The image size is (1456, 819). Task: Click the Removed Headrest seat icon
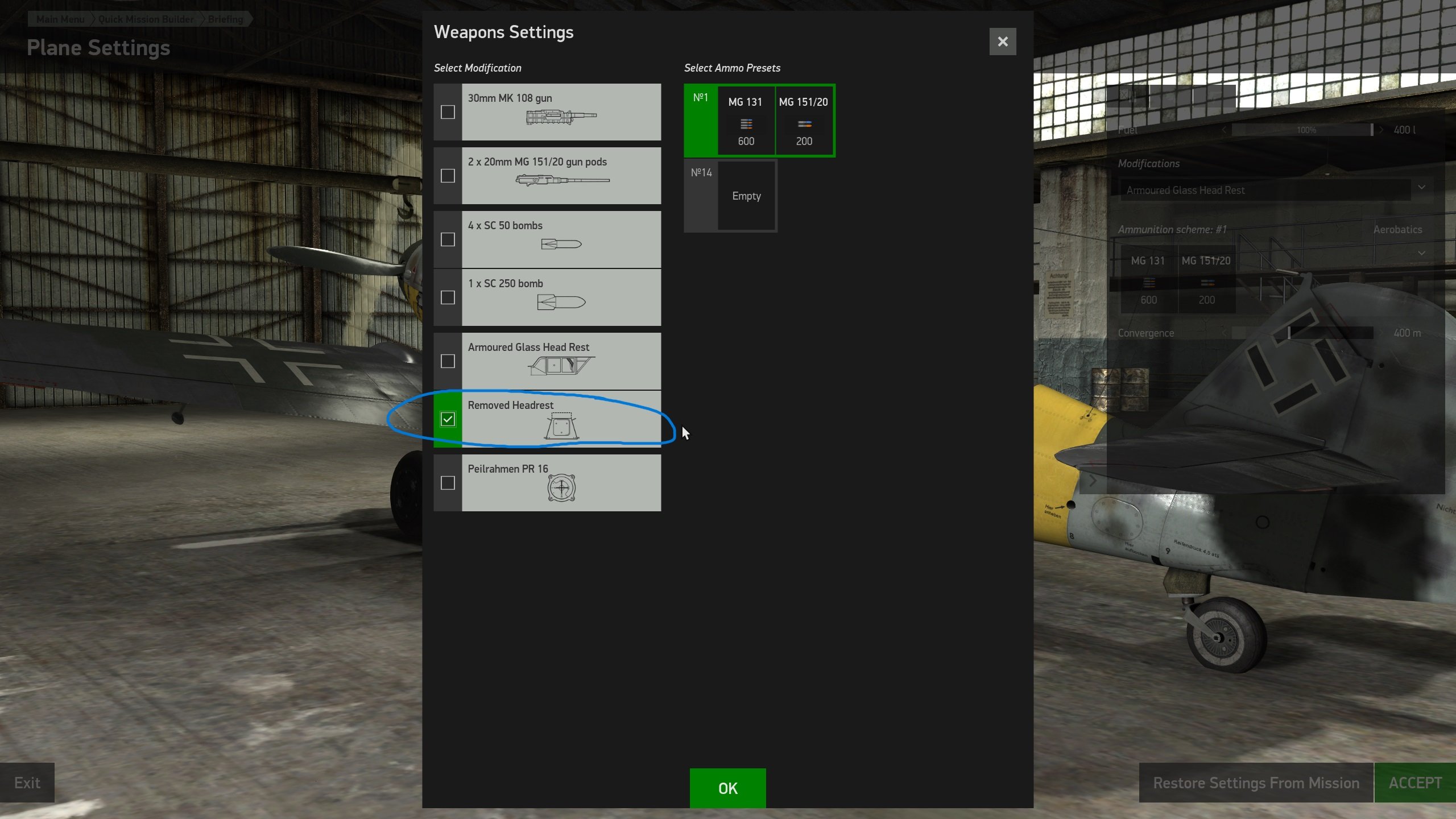pos(561,426)
